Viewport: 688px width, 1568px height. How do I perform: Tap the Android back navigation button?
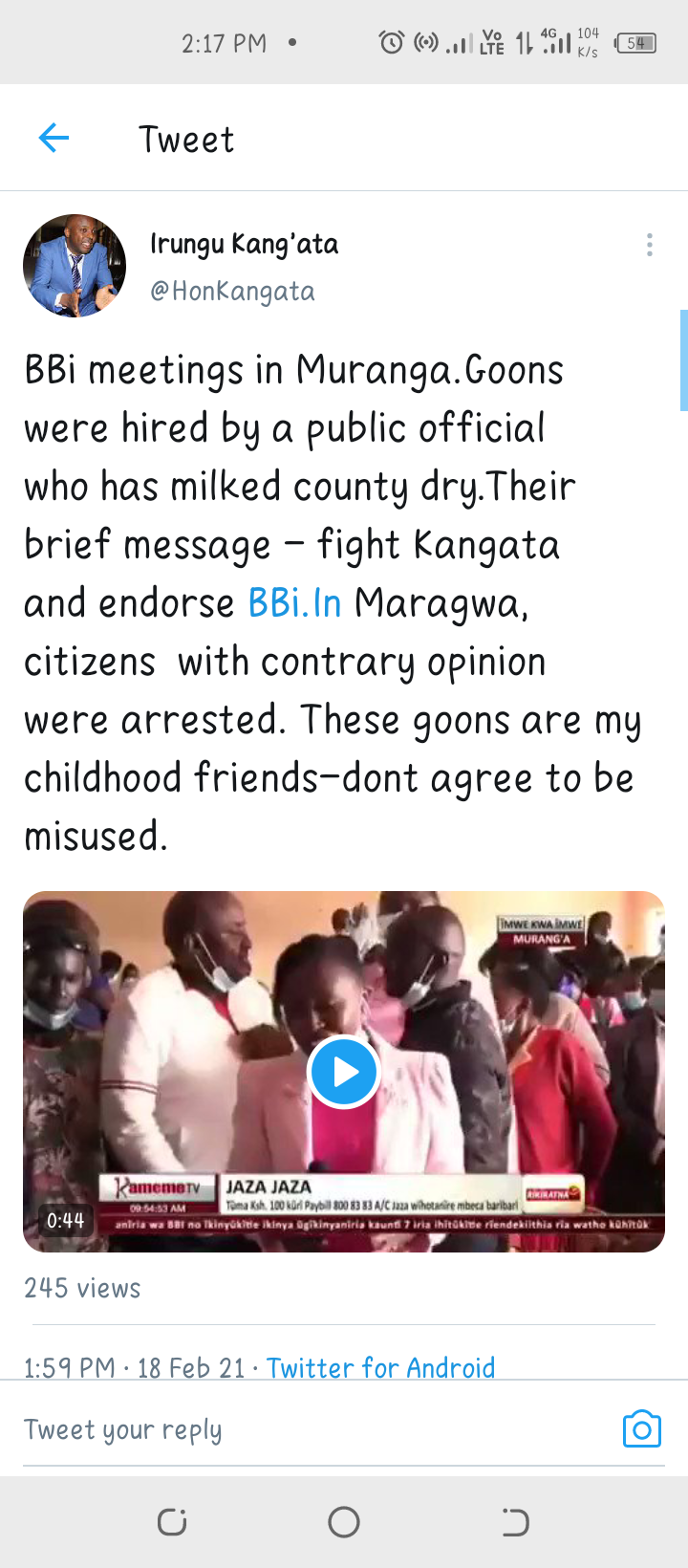click(515, 1521)
